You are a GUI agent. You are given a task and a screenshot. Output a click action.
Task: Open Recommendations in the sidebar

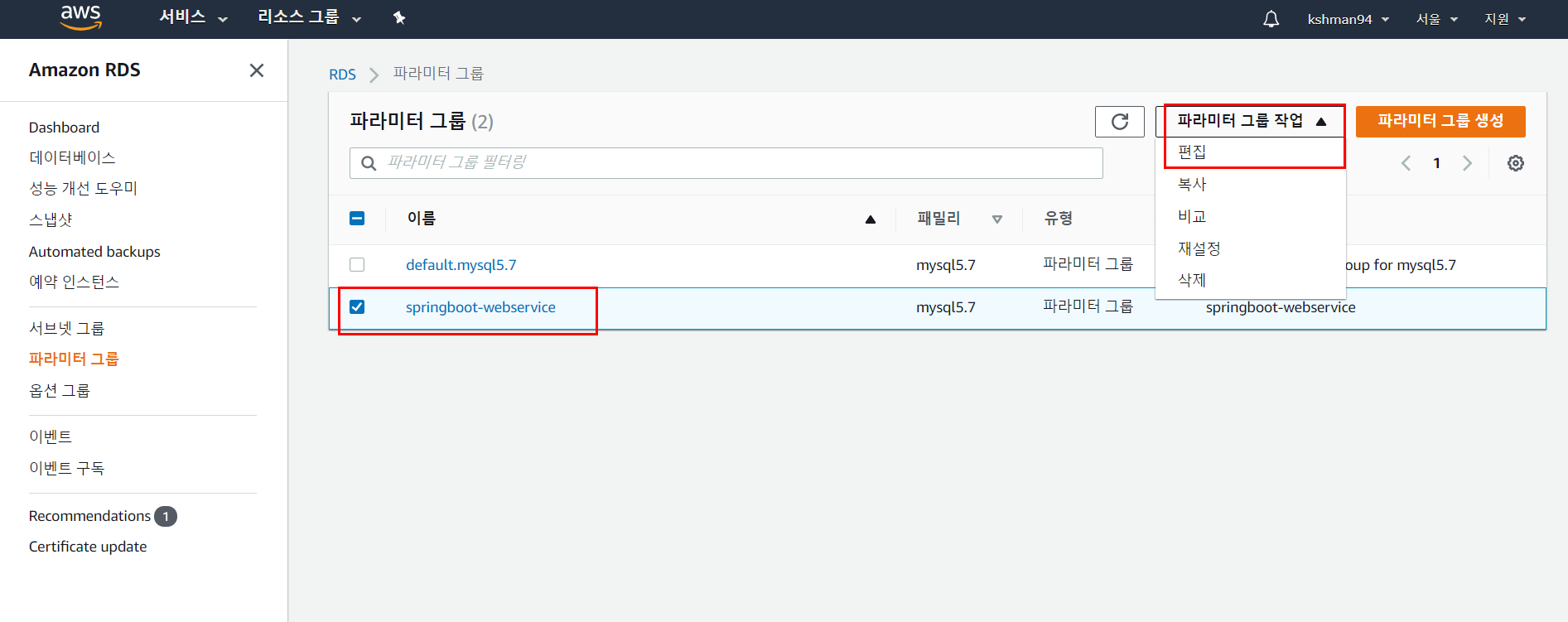pyautogui.click(x=89, y=516)
